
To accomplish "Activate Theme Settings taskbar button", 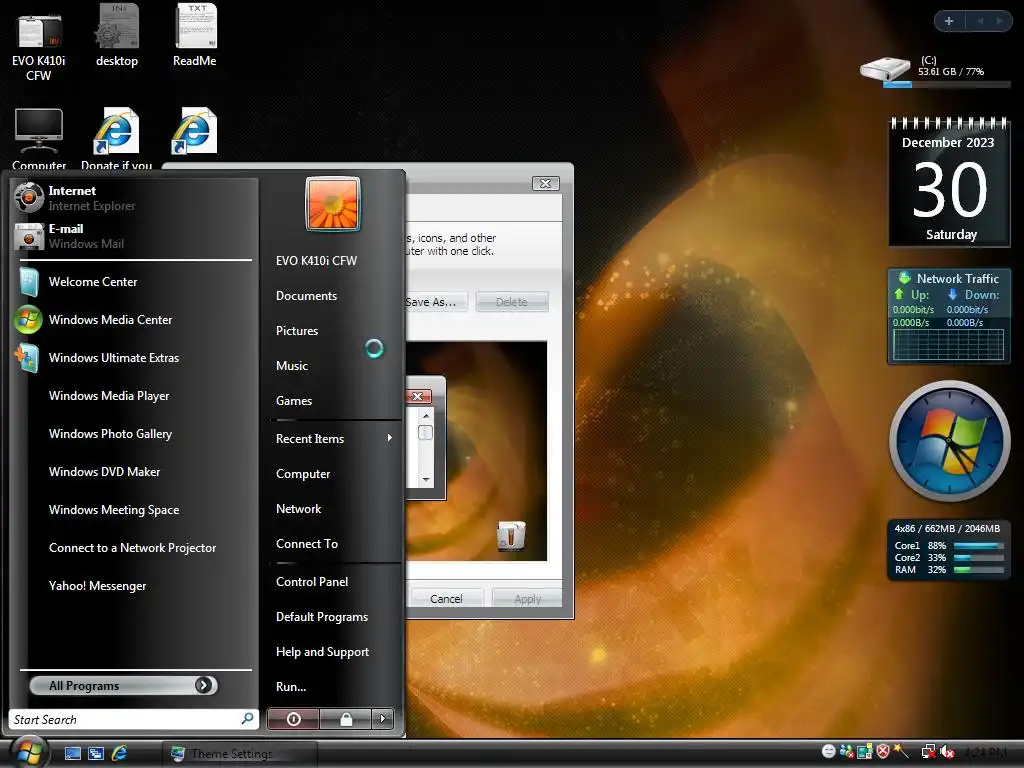I will (240, 754).
